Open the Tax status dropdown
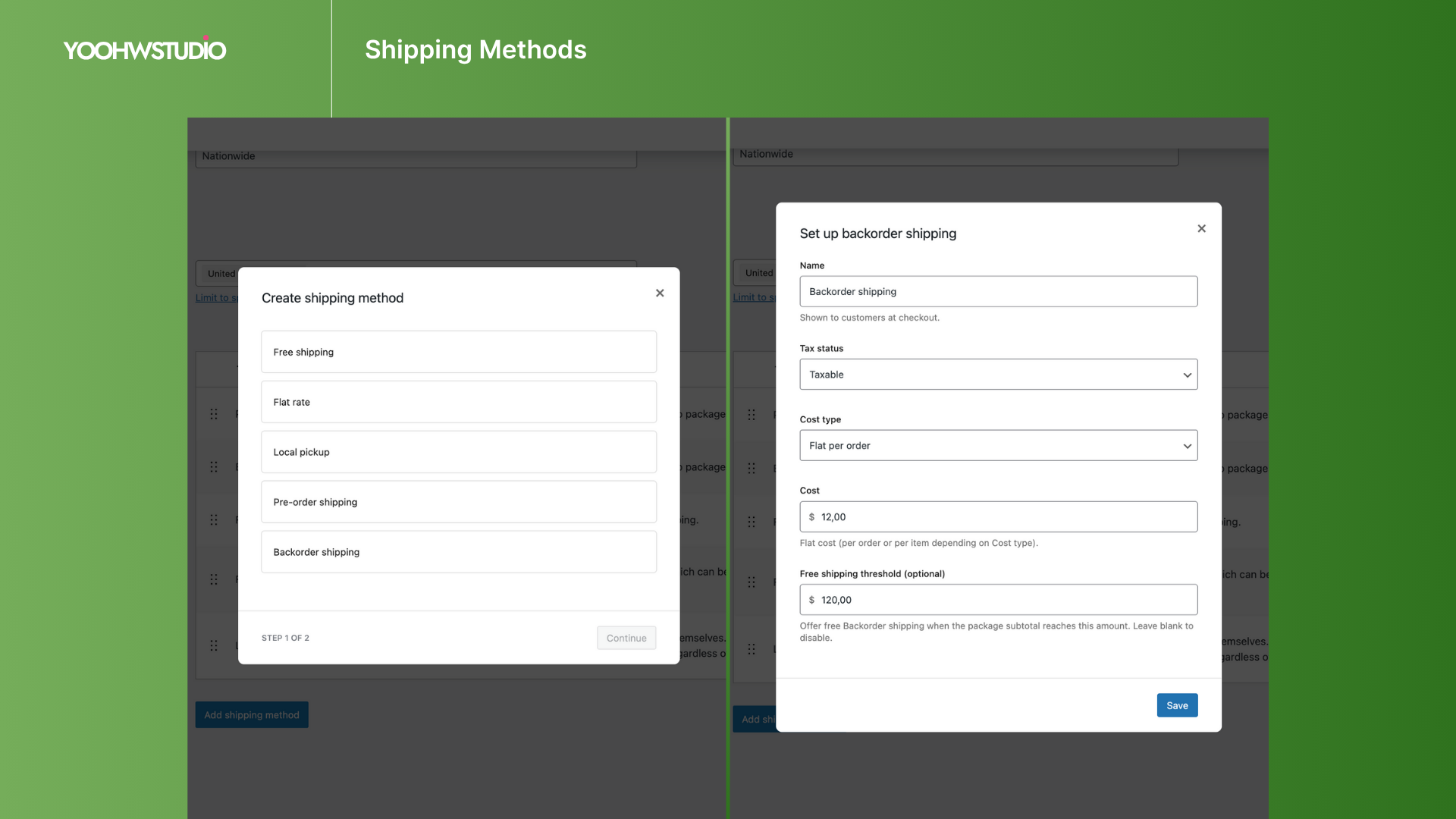 pyautogui.click(x=998, y=375)
